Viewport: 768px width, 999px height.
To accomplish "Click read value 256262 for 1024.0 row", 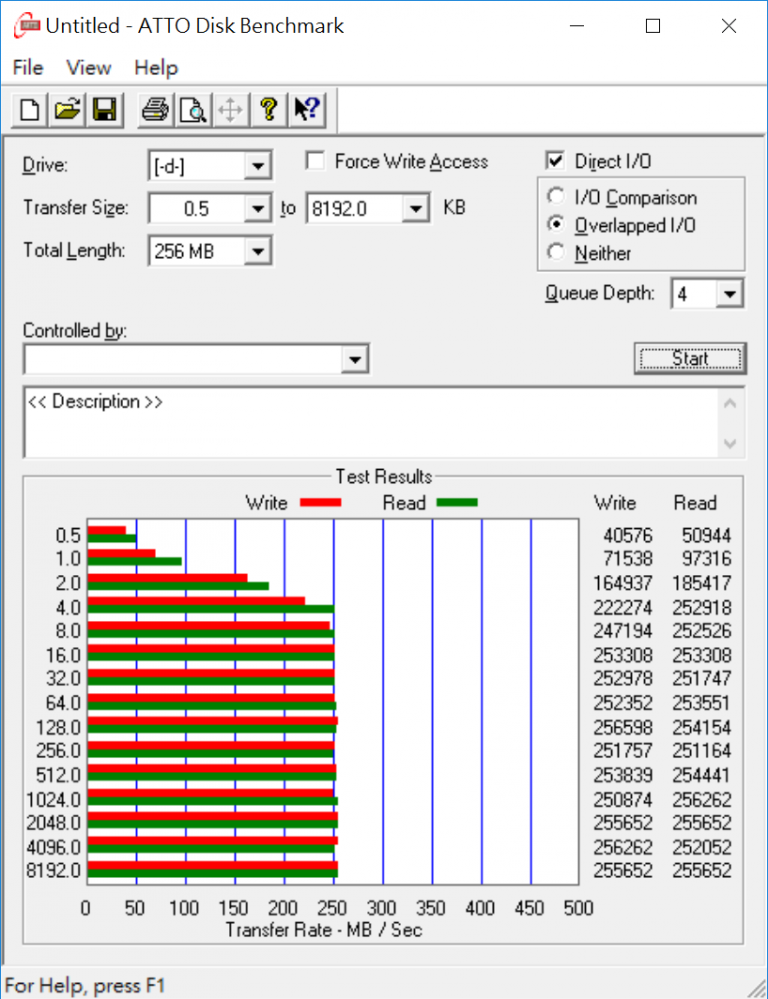I will 702,799.
